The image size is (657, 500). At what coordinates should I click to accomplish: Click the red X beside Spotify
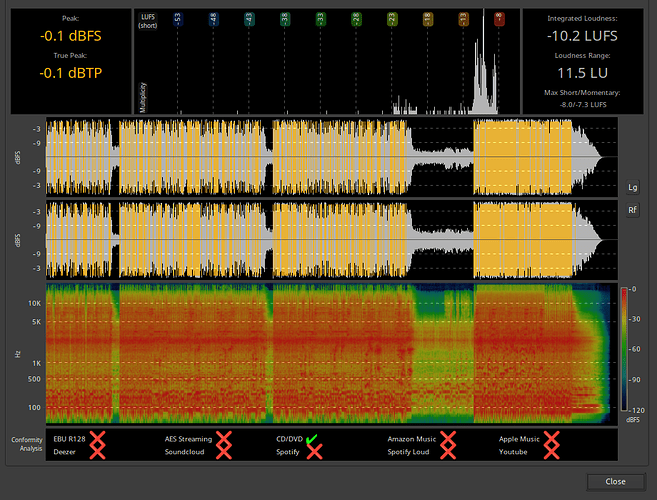tap(313, 452)
